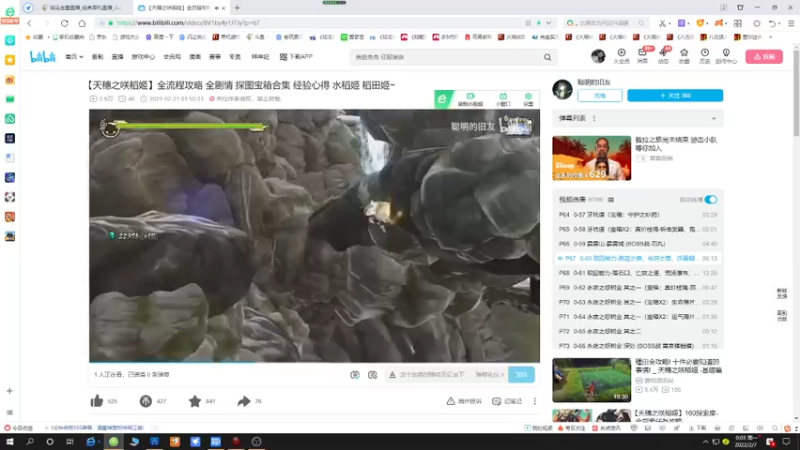The width and height of the screenshot is (800, 450).
Task: Open the danmaku toggle icon below video
Action: (x=355, y=374)
